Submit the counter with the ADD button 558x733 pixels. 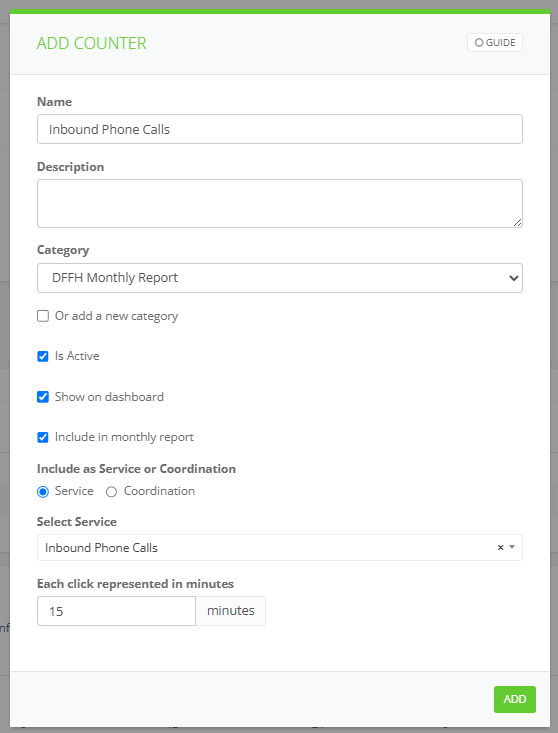click(x=515, y=699)
